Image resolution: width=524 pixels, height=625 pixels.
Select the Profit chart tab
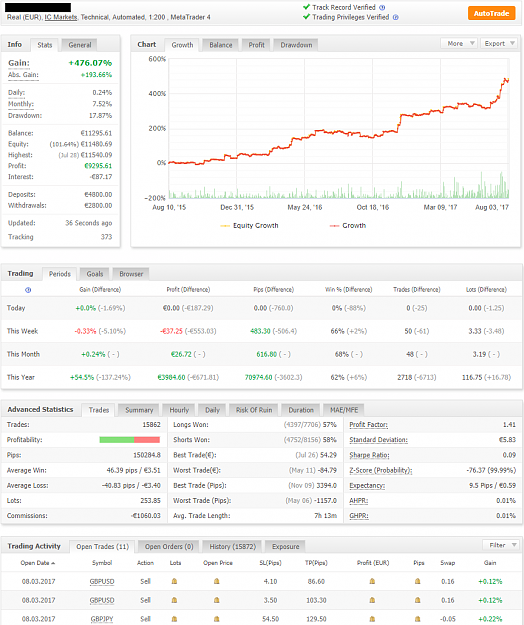point(256,45)
